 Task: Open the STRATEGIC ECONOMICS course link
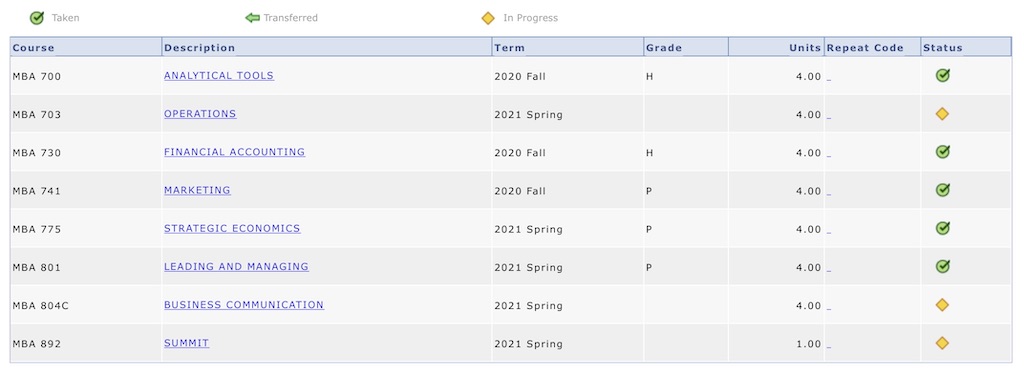pyautogui.click(x=232, y=228)
